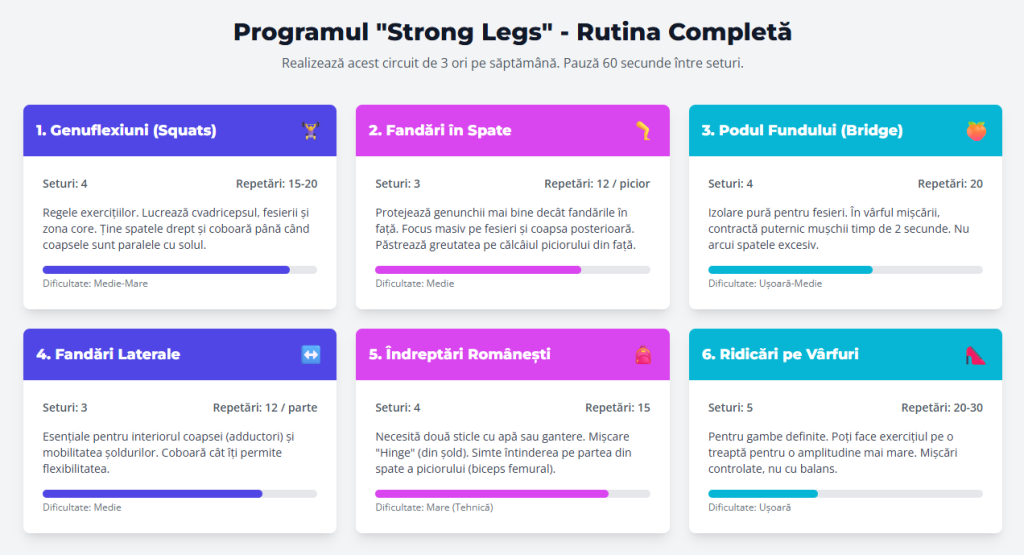This screenshot has width=1024, height=555.
Task: Select the "1. Genuflexiuni (Squats)" card header
Action: (126, 131)
